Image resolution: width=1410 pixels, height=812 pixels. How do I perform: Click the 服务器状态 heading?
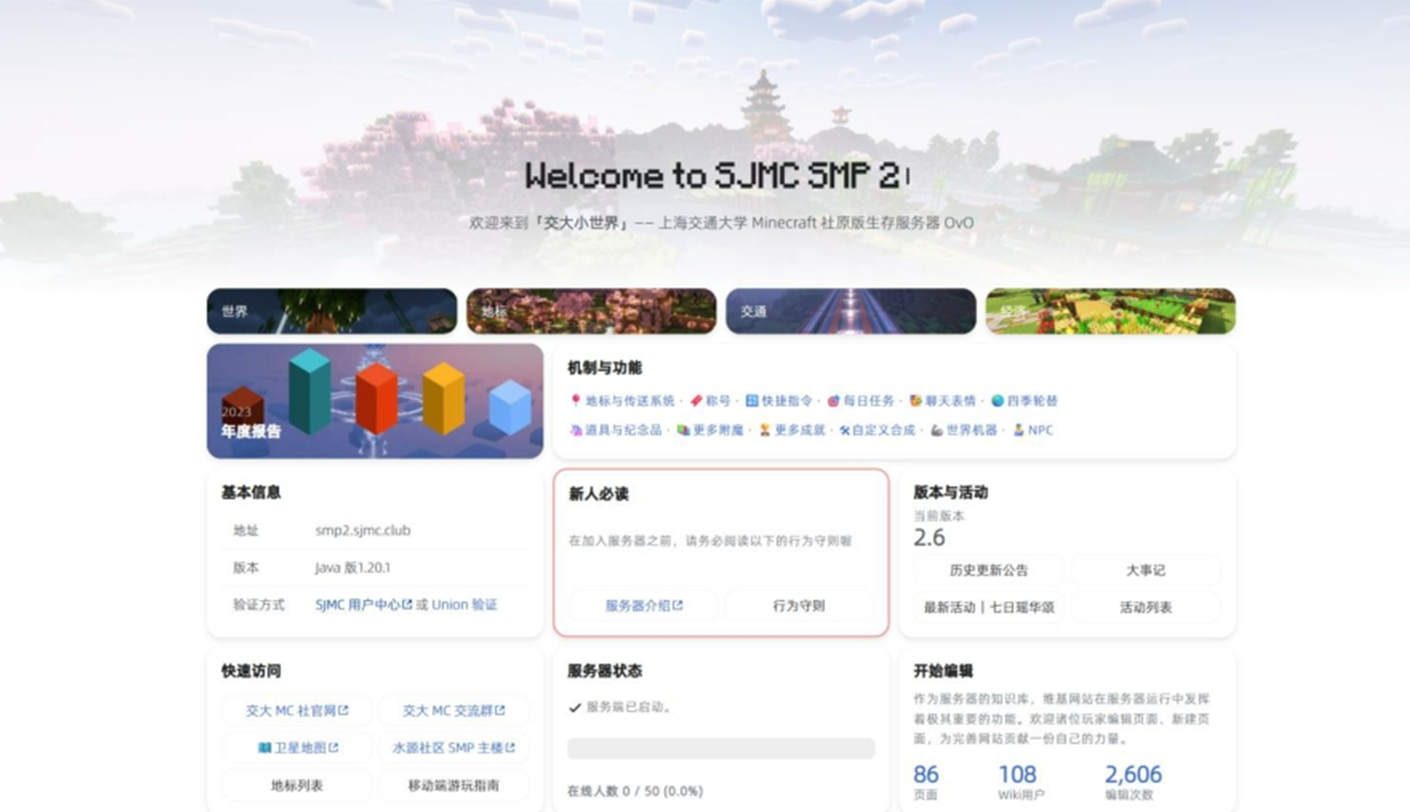pyautogui.click(x=605, y=671)
